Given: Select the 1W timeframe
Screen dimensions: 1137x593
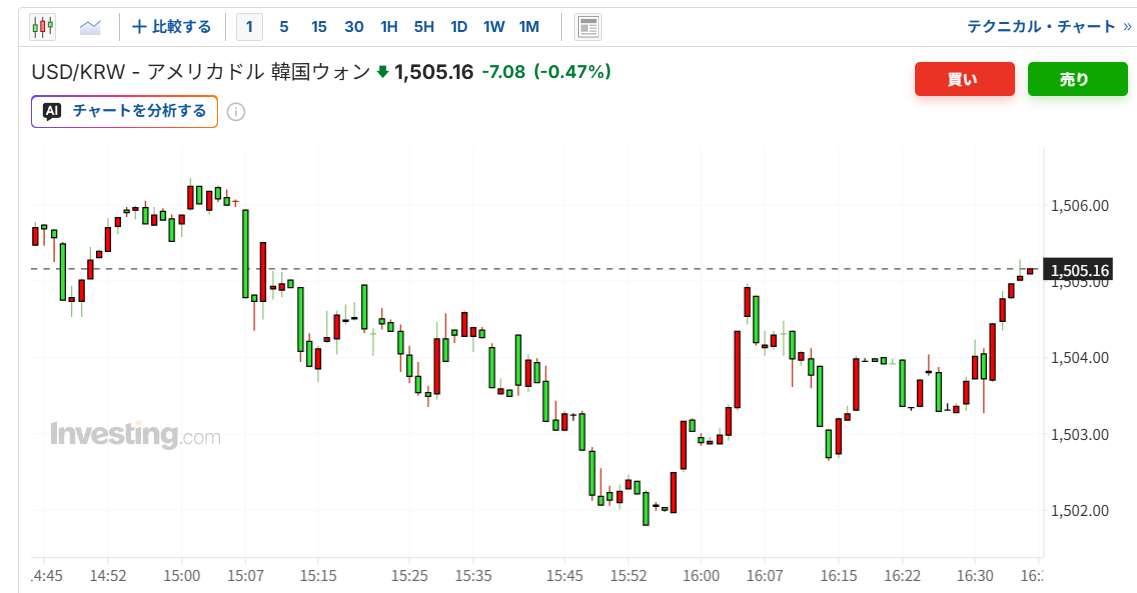Looking at the screenshot, I should click(494, 27).
